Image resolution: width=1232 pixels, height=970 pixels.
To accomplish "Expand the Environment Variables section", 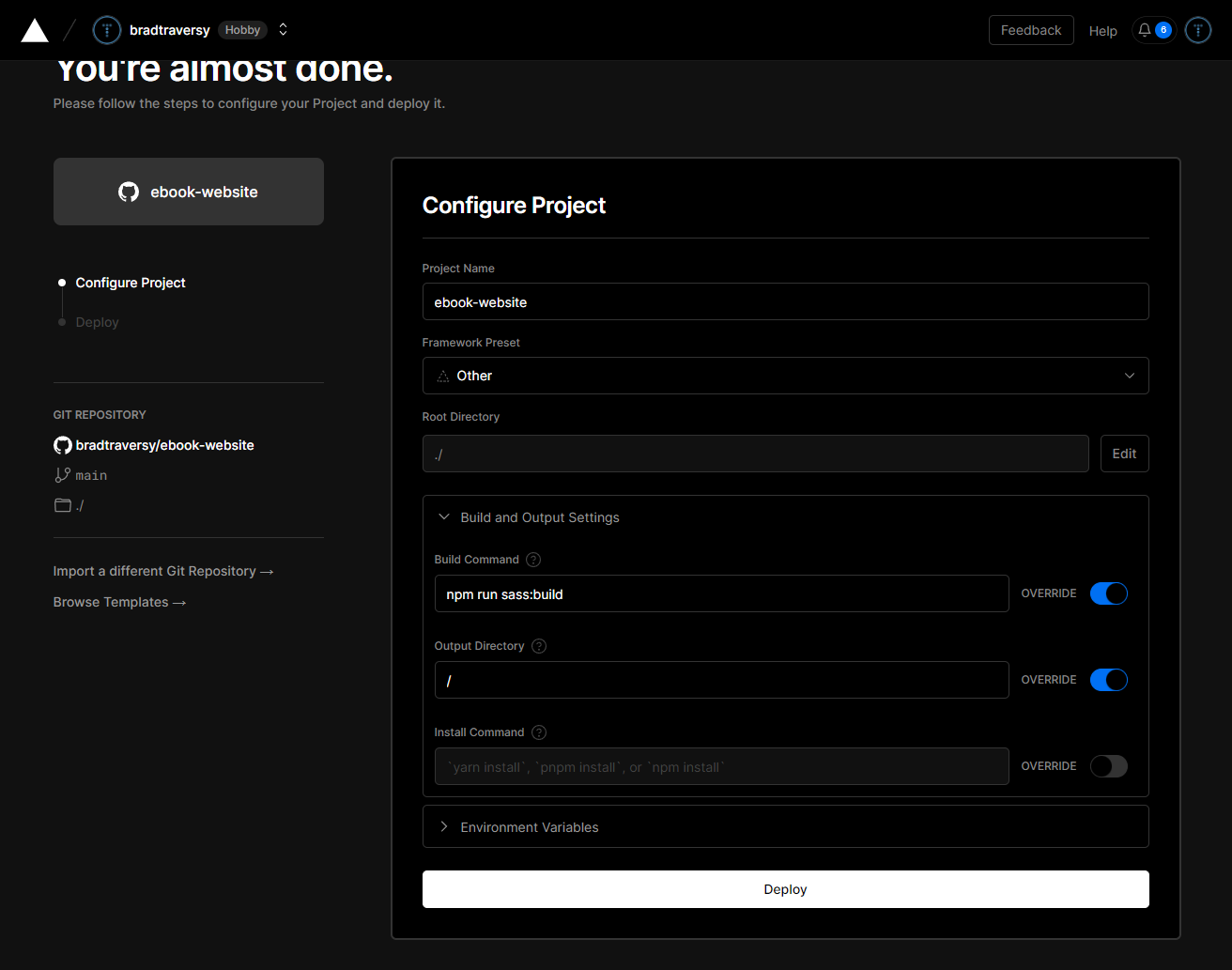I will pyautogui.click(x=529, y=827).
